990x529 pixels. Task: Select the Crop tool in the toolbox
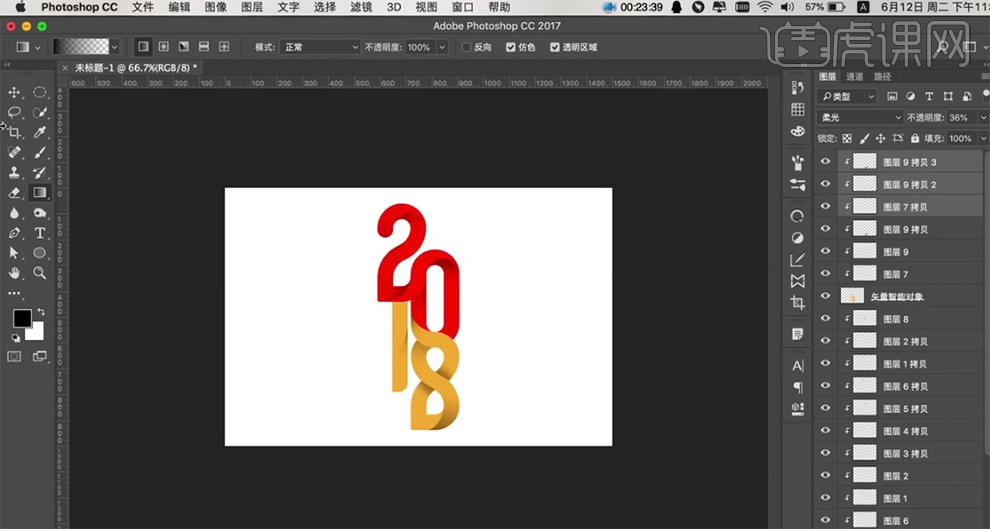tap(15, 132)
